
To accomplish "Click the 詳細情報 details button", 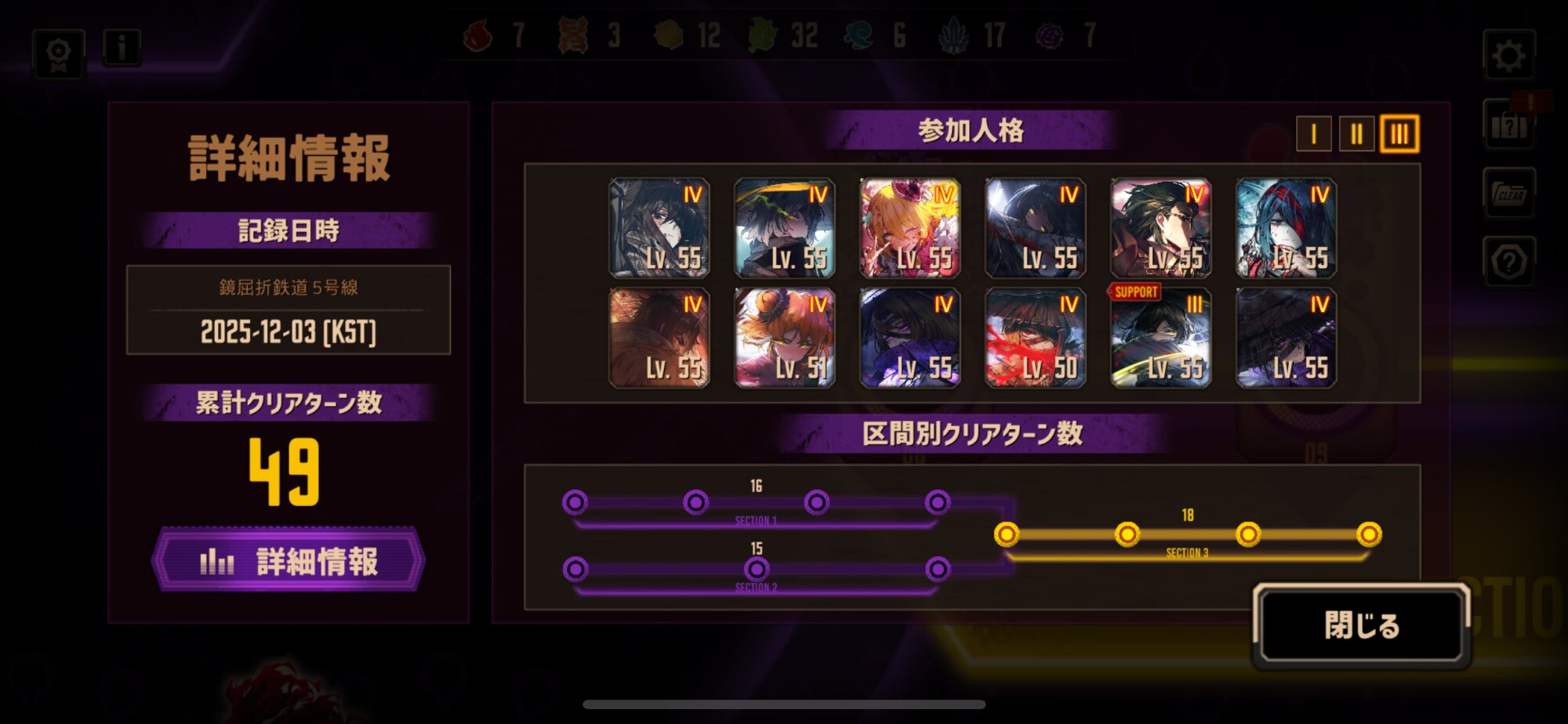I will tap(289, 561).
